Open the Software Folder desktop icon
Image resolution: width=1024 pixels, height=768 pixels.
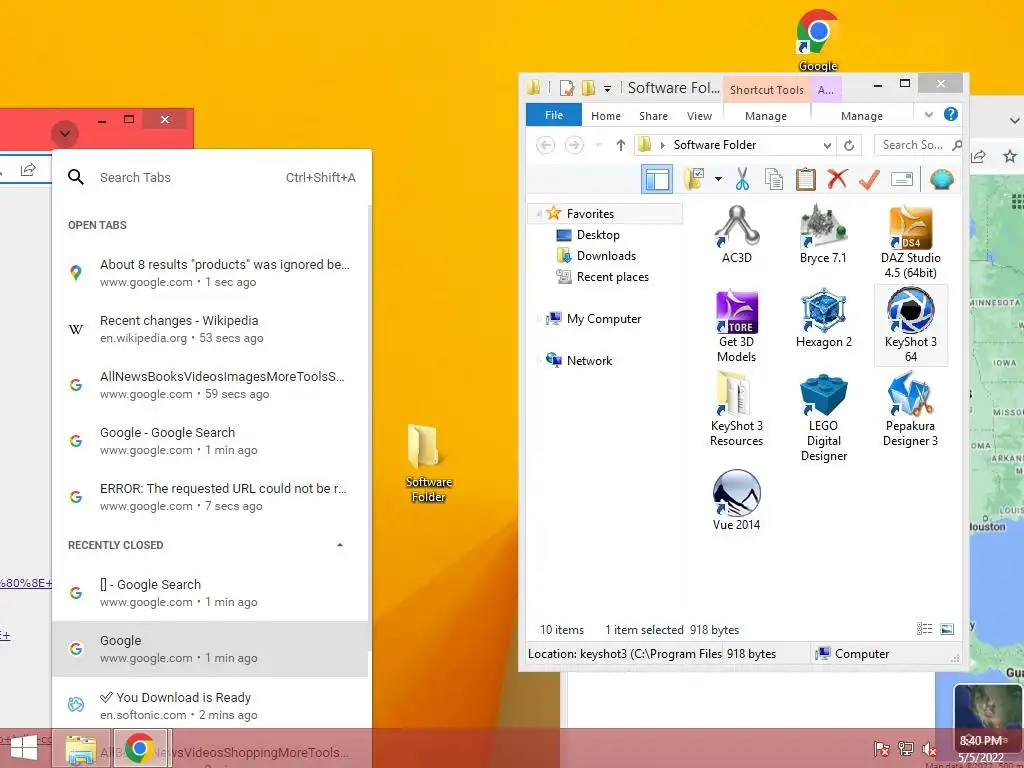pyautogui.click(x=428, y=463)
